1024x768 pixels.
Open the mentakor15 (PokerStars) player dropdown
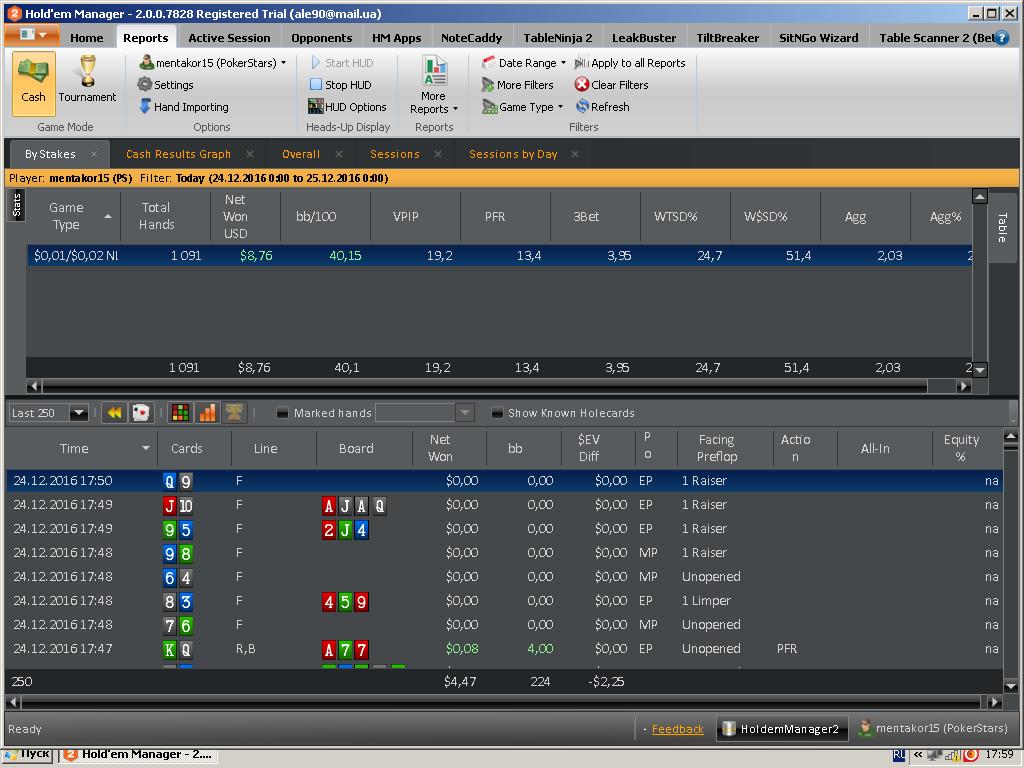click(213, 63)
